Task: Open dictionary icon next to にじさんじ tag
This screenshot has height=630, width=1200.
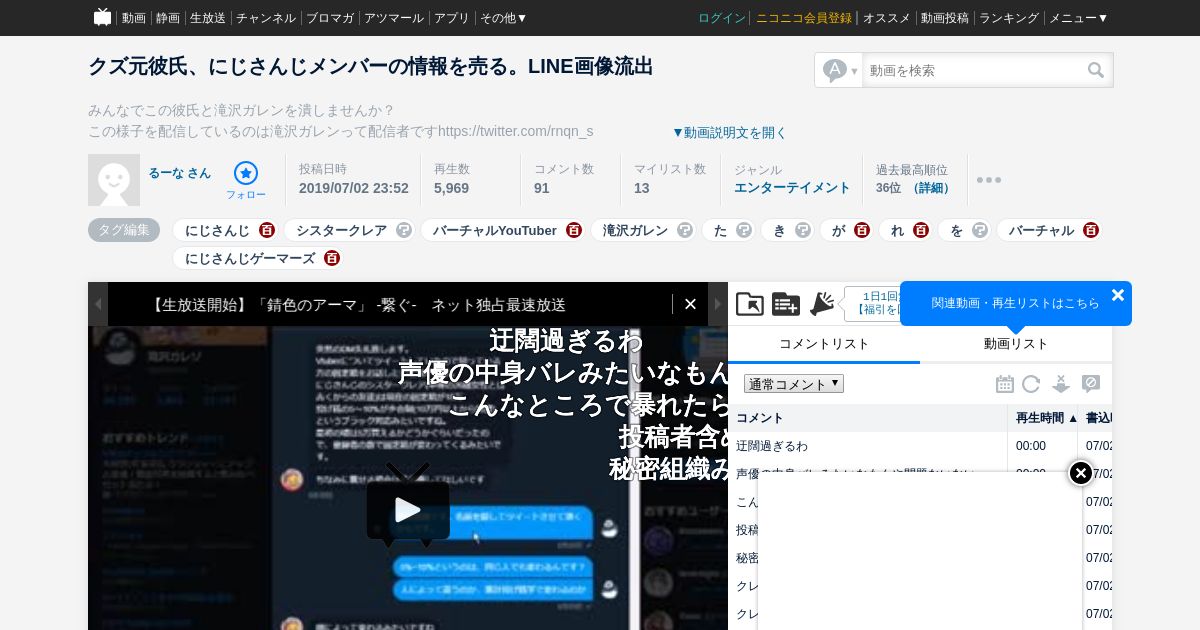Action: tap(267, 230)
